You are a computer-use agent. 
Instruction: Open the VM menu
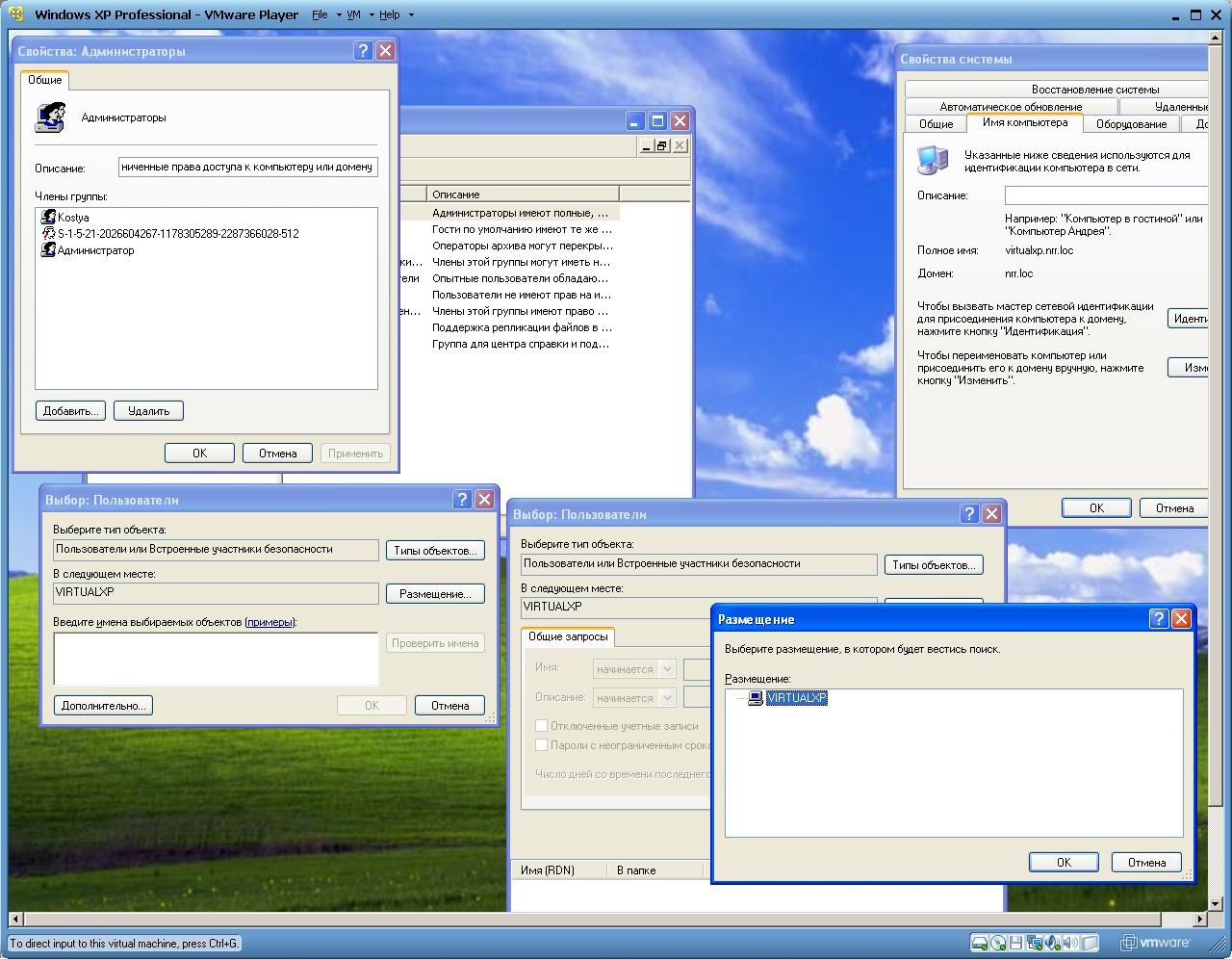click(353, 14)
